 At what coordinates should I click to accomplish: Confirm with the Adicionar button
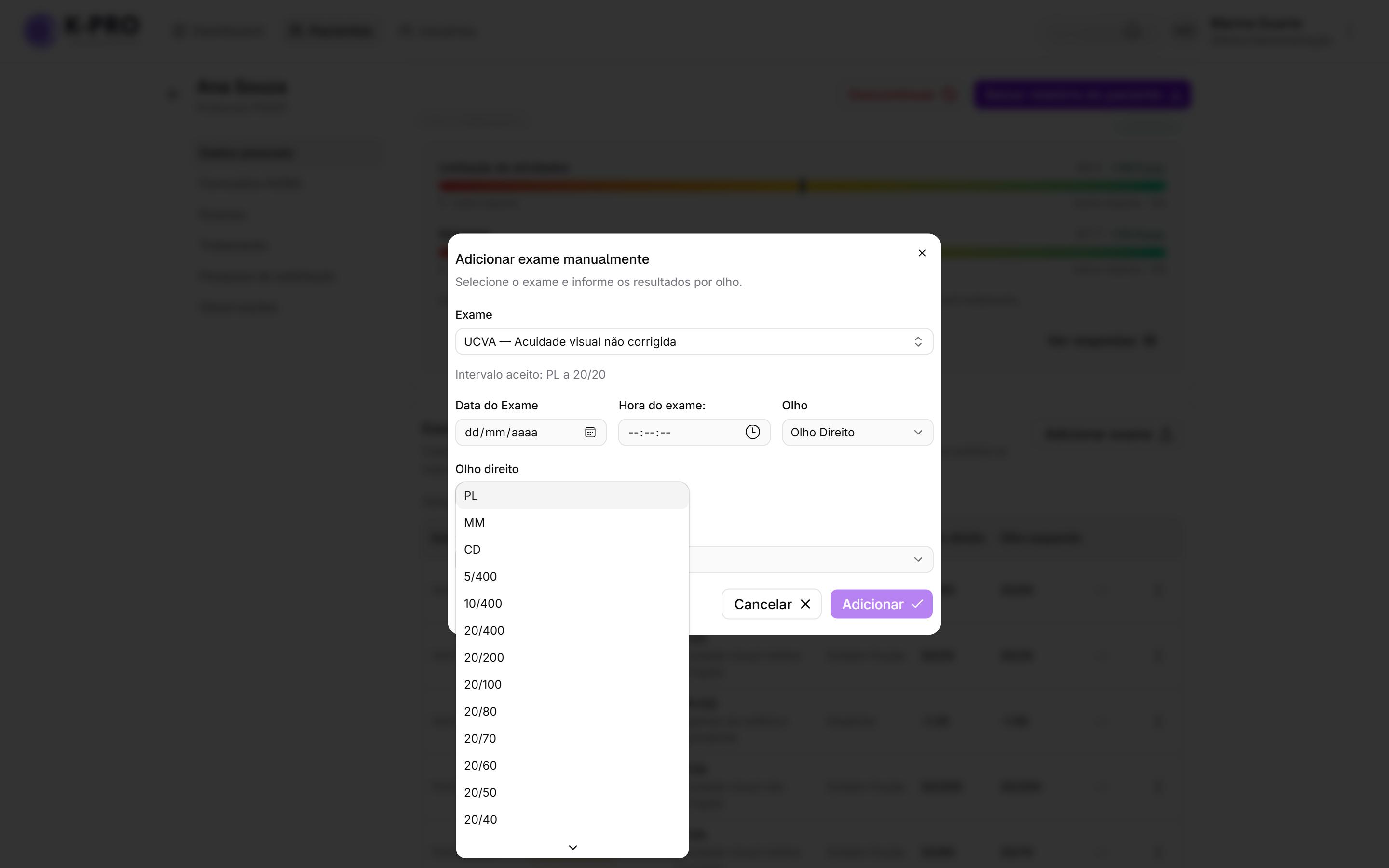point(881,604)
